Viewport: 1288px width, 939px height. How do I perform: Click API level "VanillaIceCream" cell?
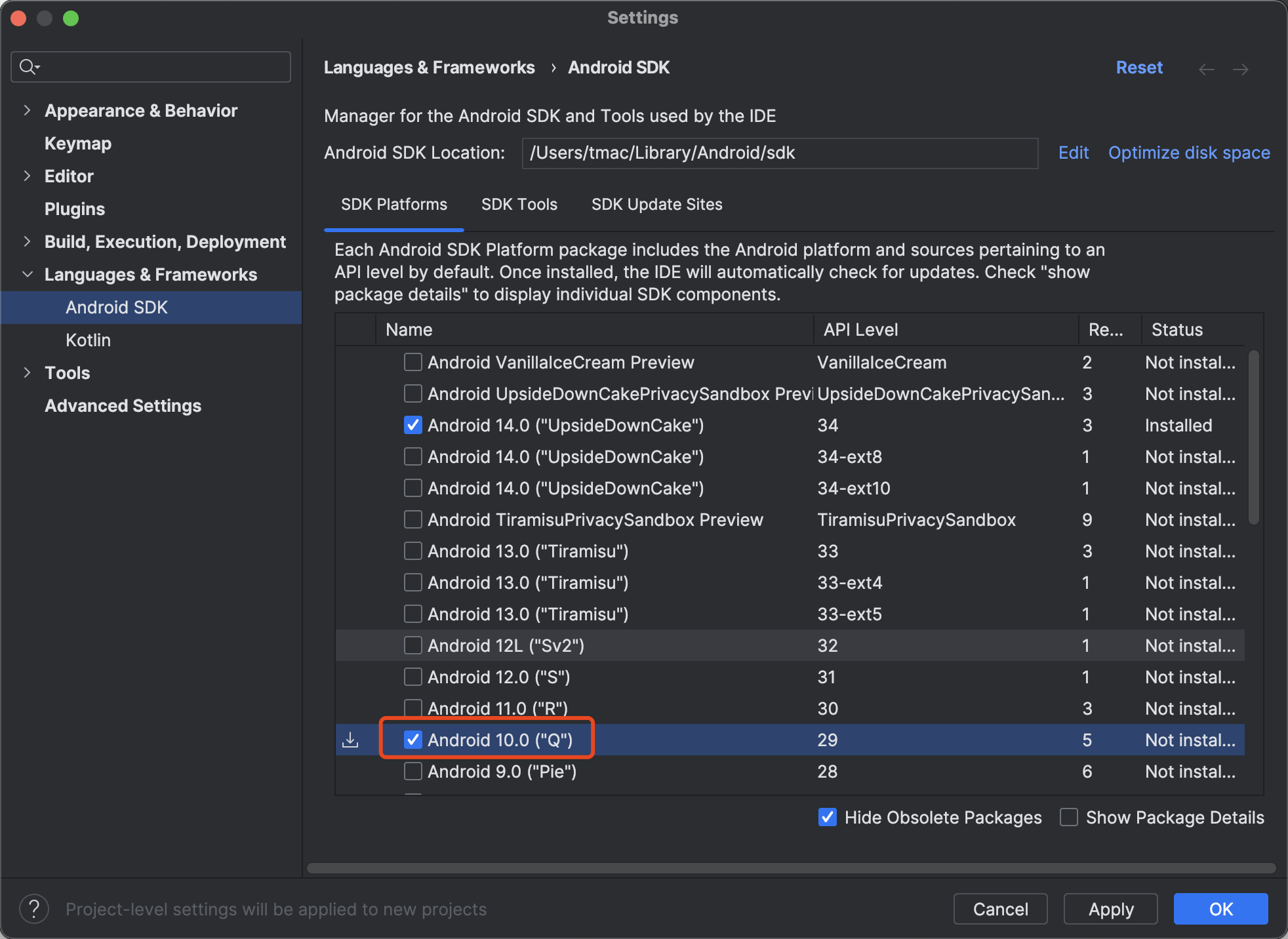click(x=881, y=362)
